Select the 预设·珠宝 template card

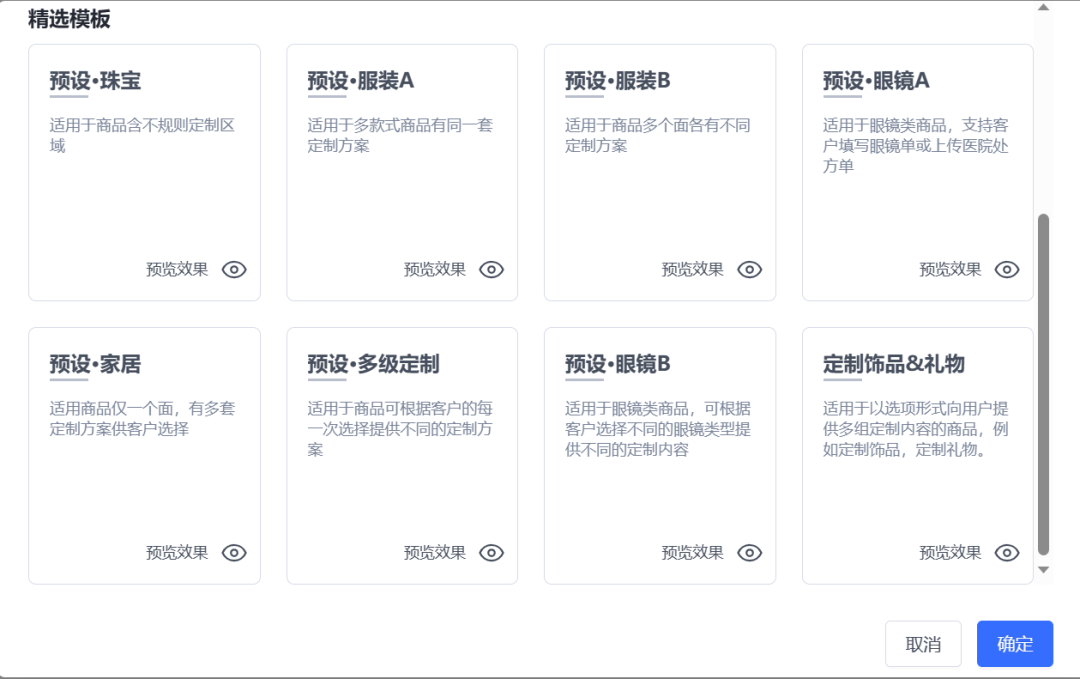(x=144, y=171)
